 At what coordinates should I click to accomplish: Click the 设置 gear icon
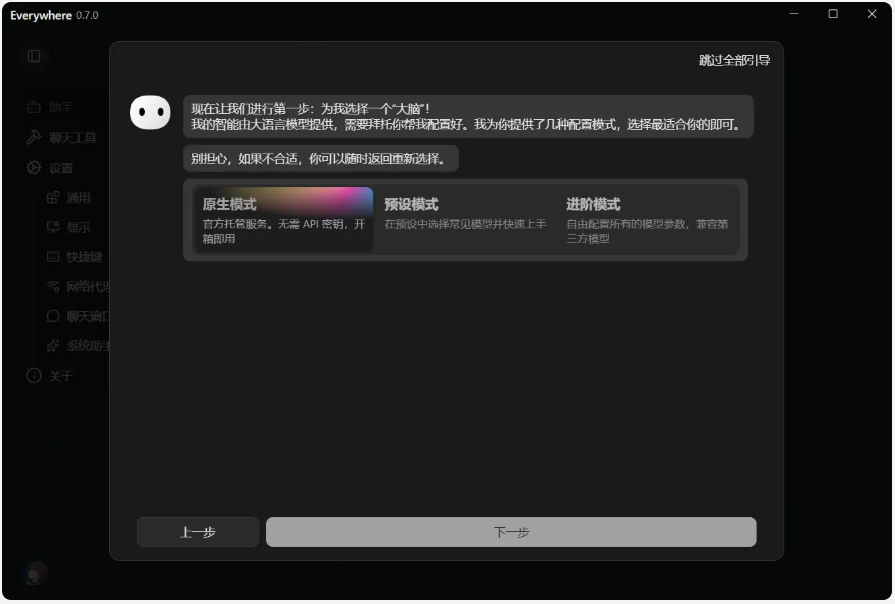pos(34,168)
